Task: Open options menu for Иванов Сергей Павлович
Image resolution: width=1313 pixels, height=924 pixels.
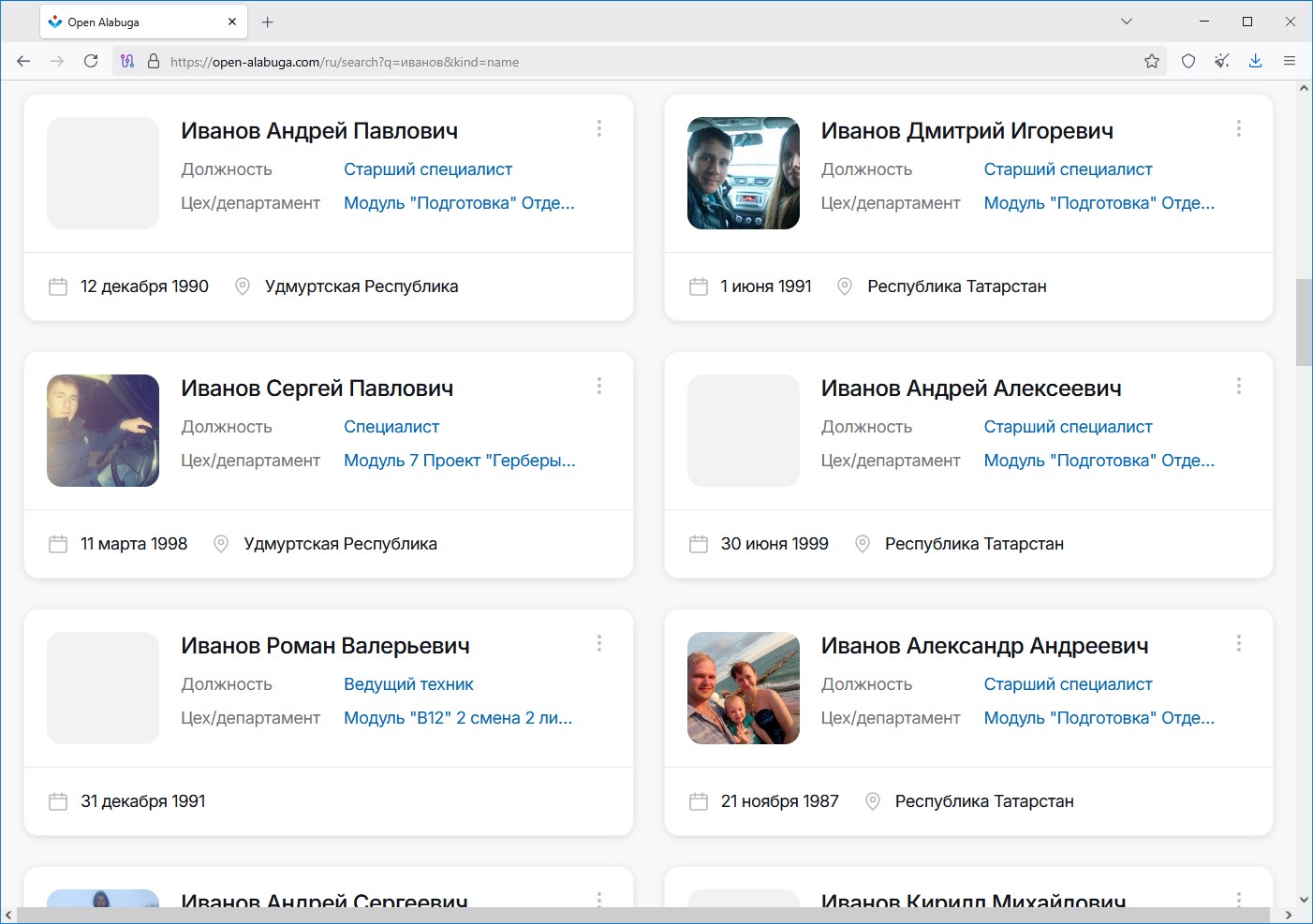Action: coord(599,386)
